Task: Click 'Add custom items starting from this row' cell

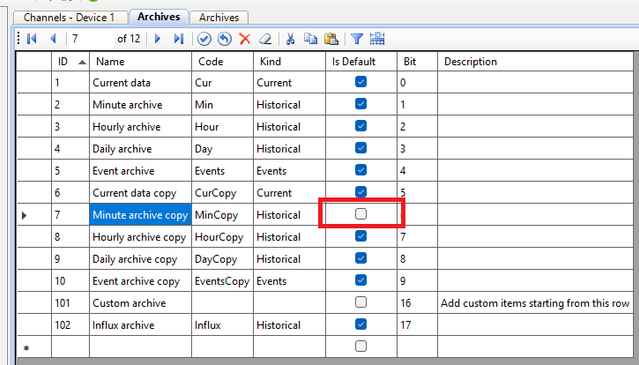Action: tap(535, 303)
